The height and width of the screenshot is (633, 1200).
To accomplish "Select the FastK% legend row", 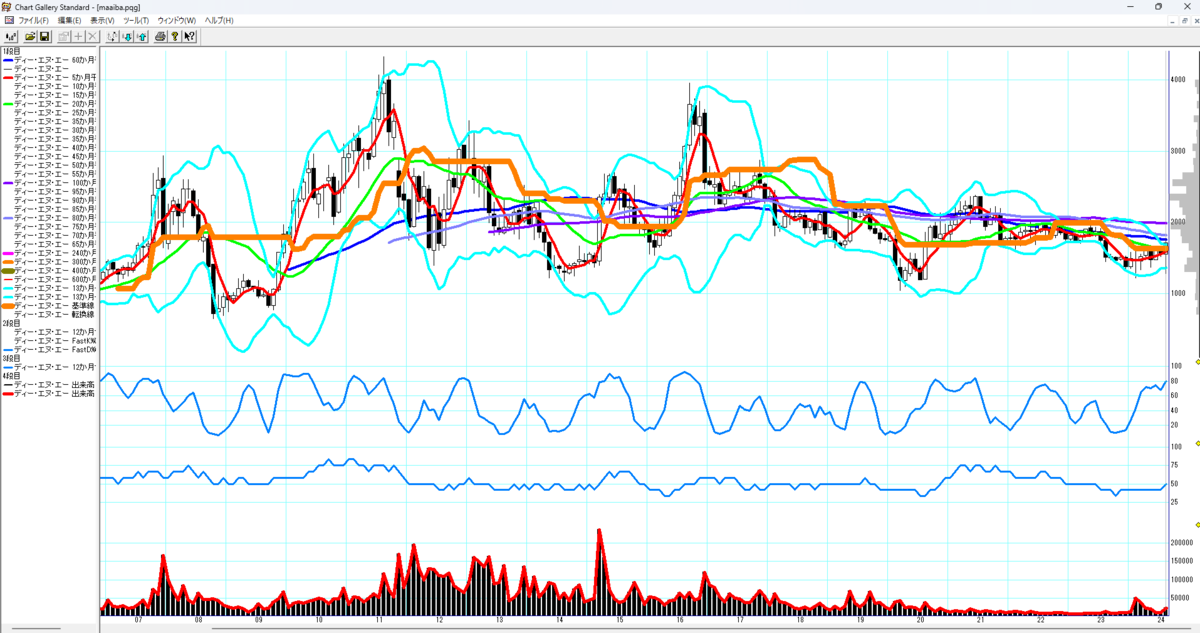I will [55, 340].
